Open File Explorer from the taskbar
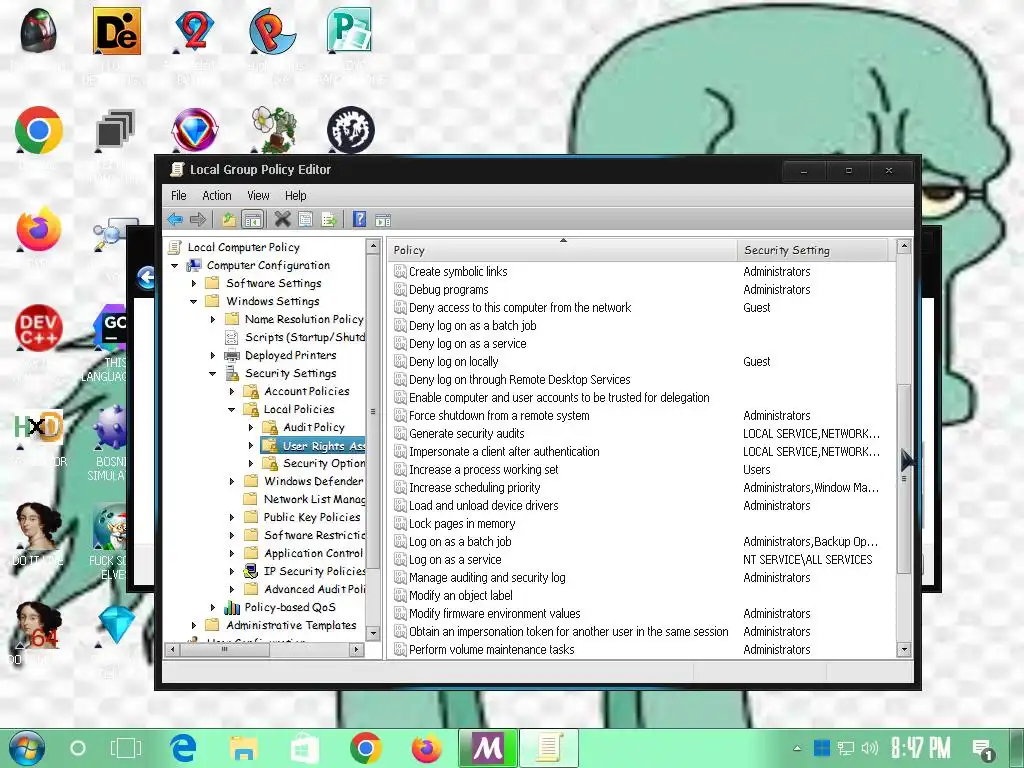Screen dimensions: 1024x768 pos(244,748)
